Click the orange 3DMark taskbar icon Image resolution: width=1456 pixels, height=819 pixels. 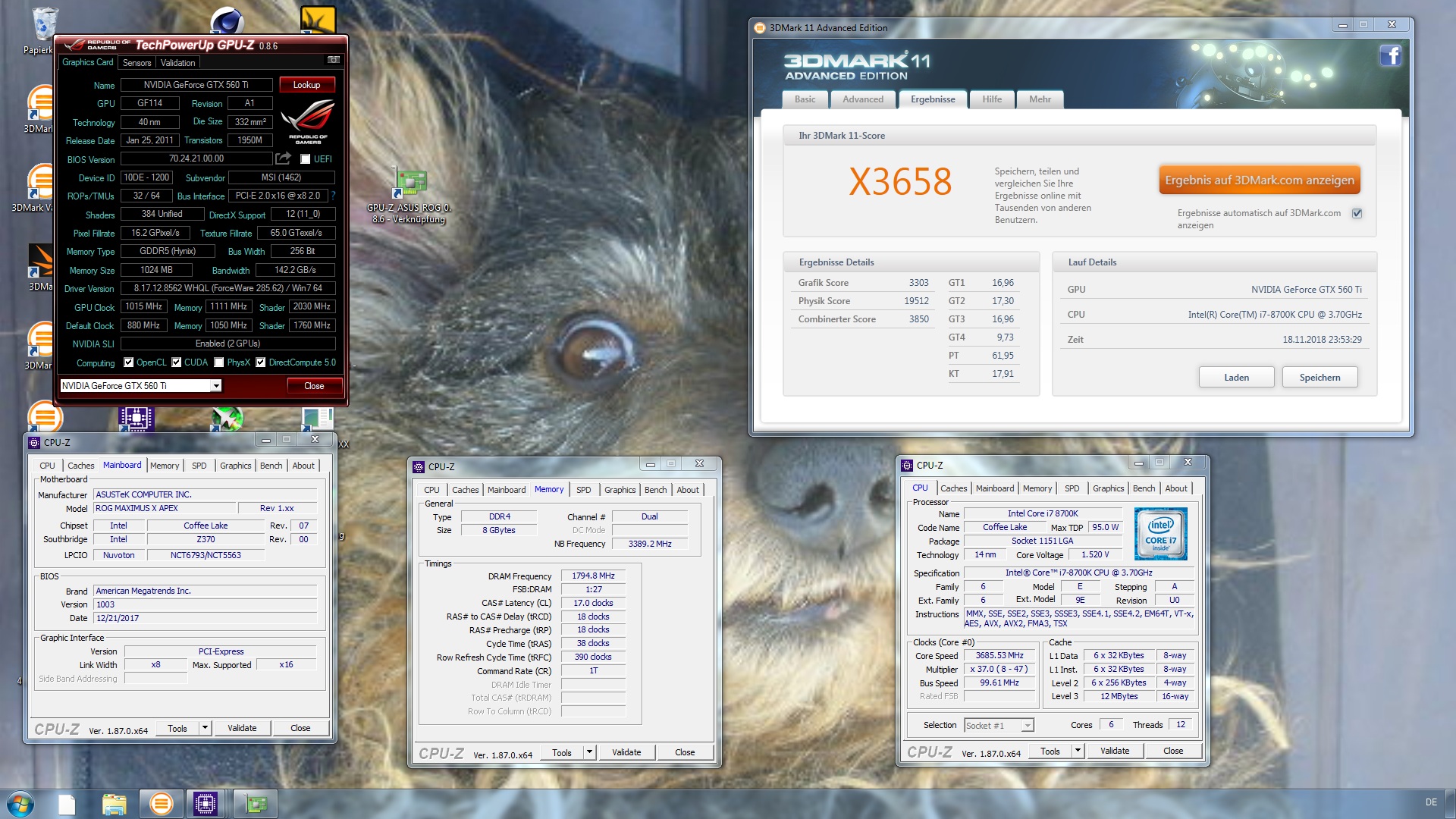click(x=161, y=804)
